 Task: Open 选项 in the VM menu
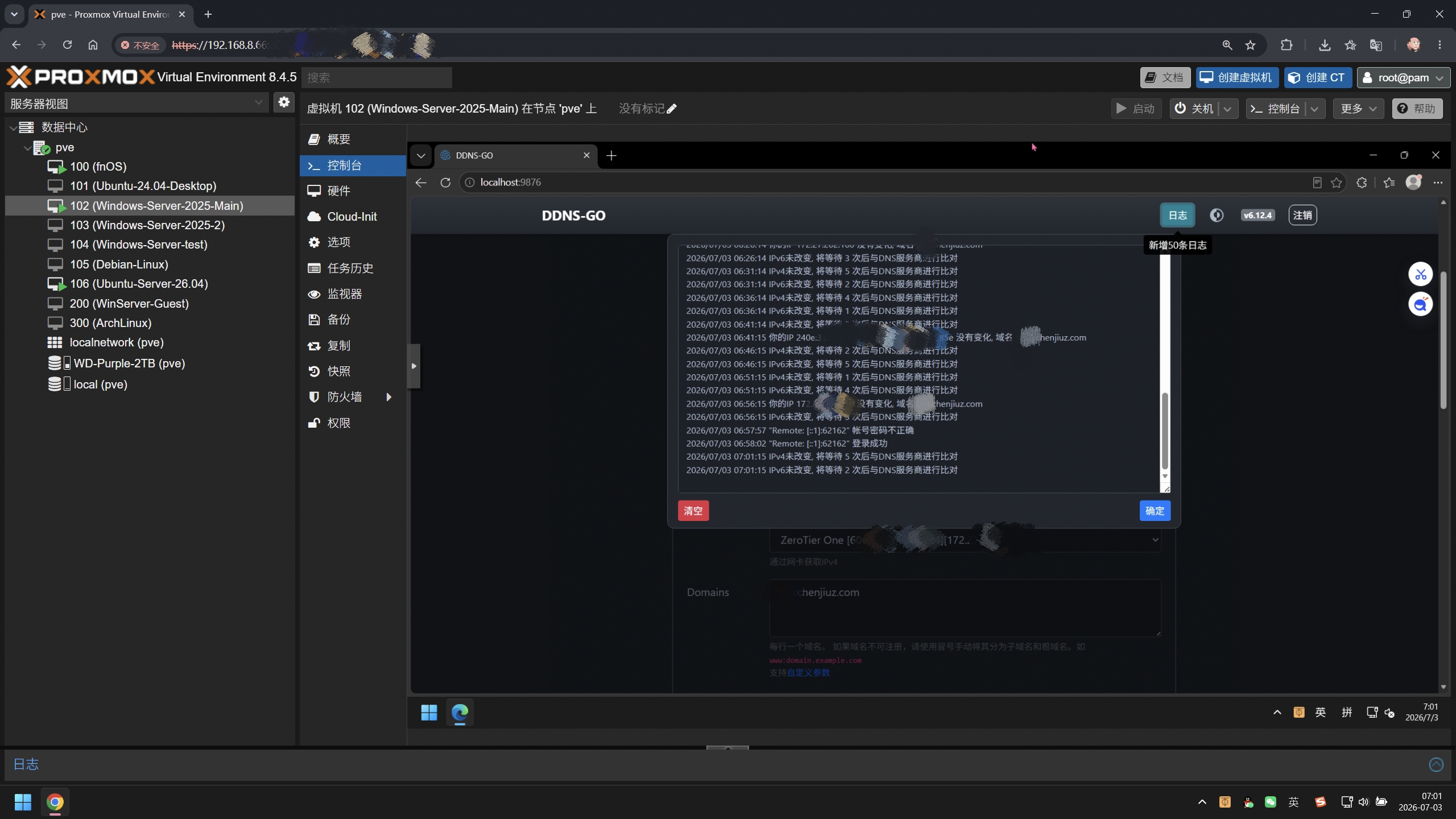pyautogui.click(x=353, y=242)
